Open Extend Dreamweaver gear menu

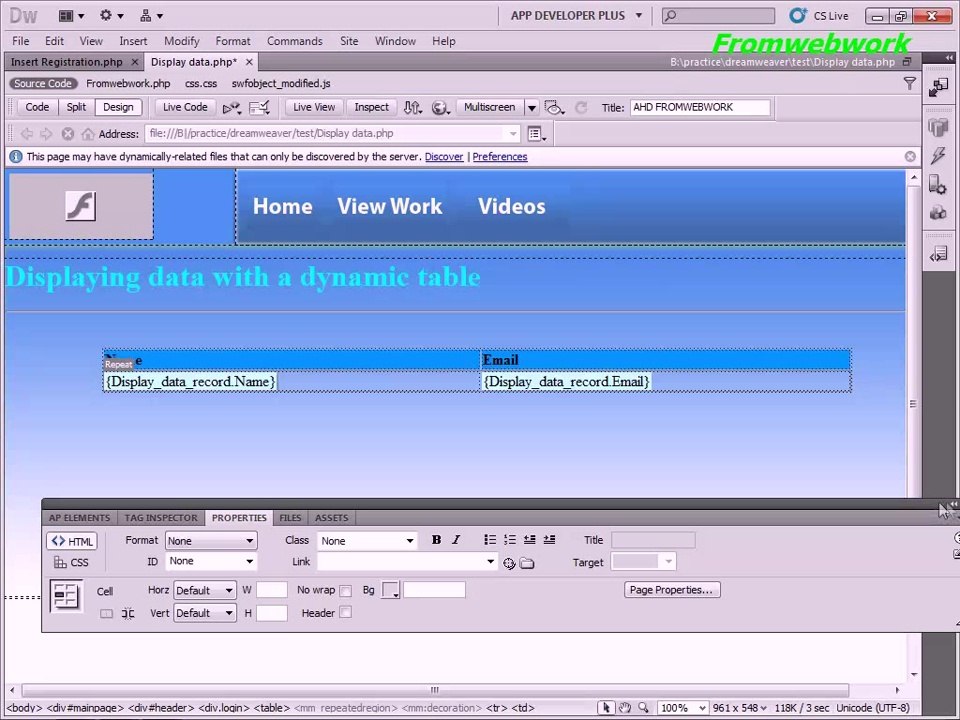[x=111, y=16]
